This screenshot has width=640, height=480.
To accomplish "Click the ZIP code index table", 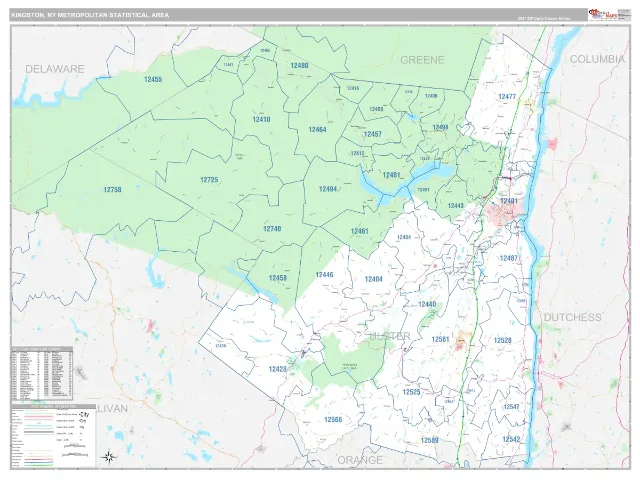I will pyautogui.click(x=42, y=373).
